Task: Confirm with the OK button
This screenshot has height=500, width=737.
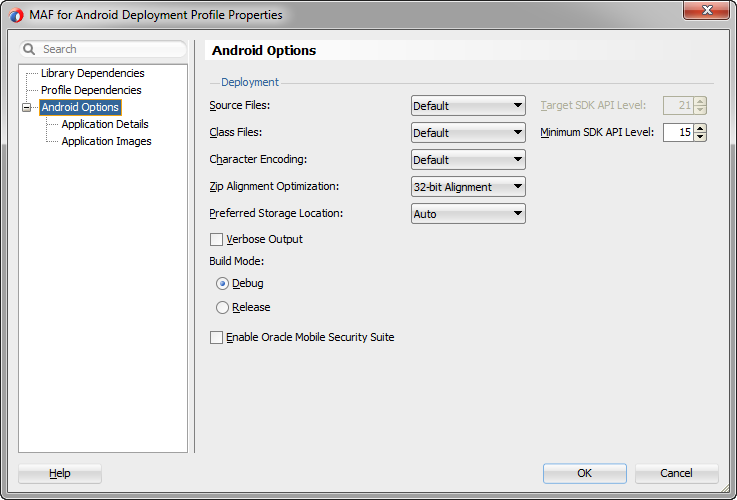Action: [x=585, y=473]
